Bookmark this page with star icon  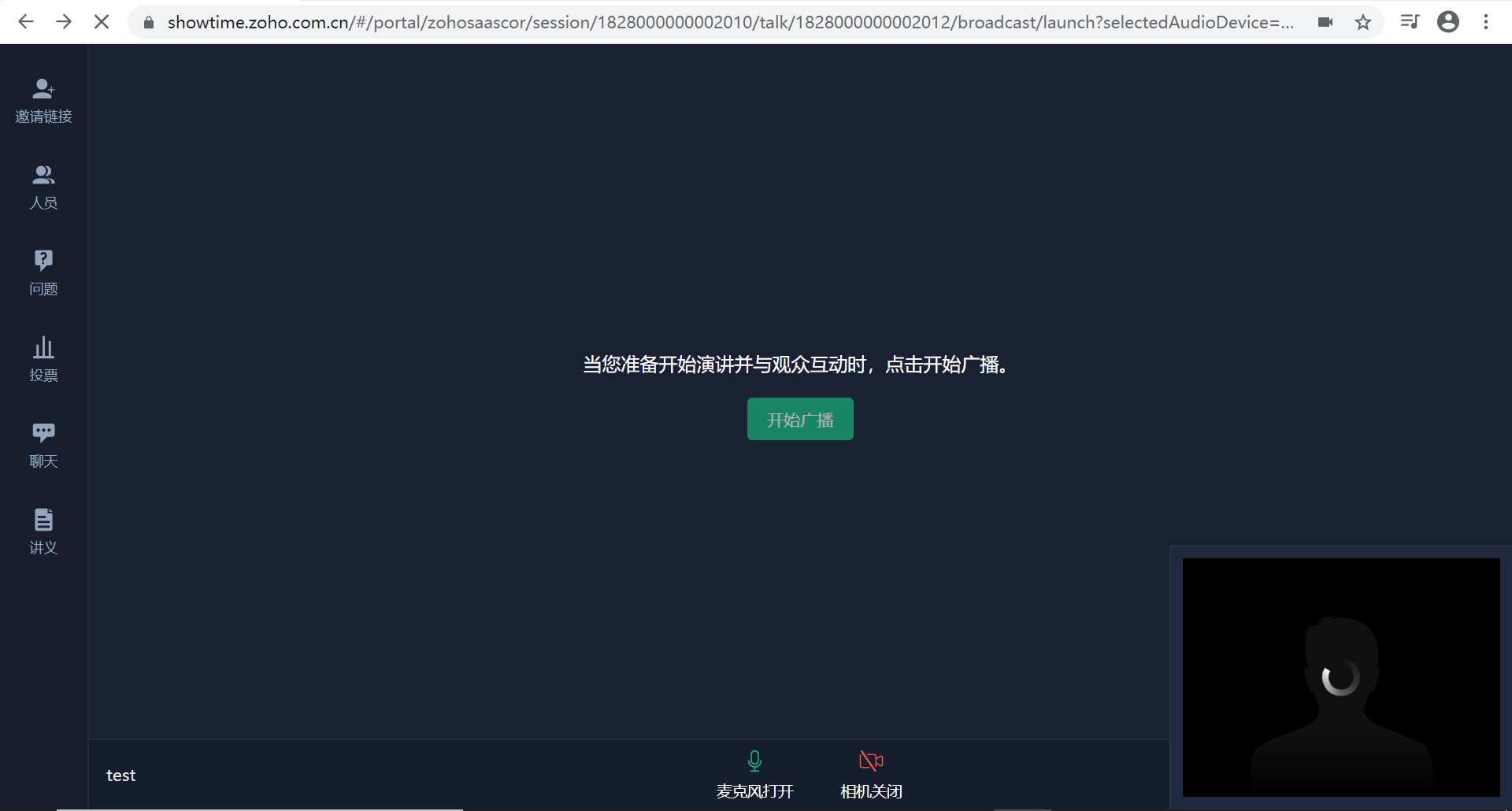pyautogui.click(x=1363, y=22)
